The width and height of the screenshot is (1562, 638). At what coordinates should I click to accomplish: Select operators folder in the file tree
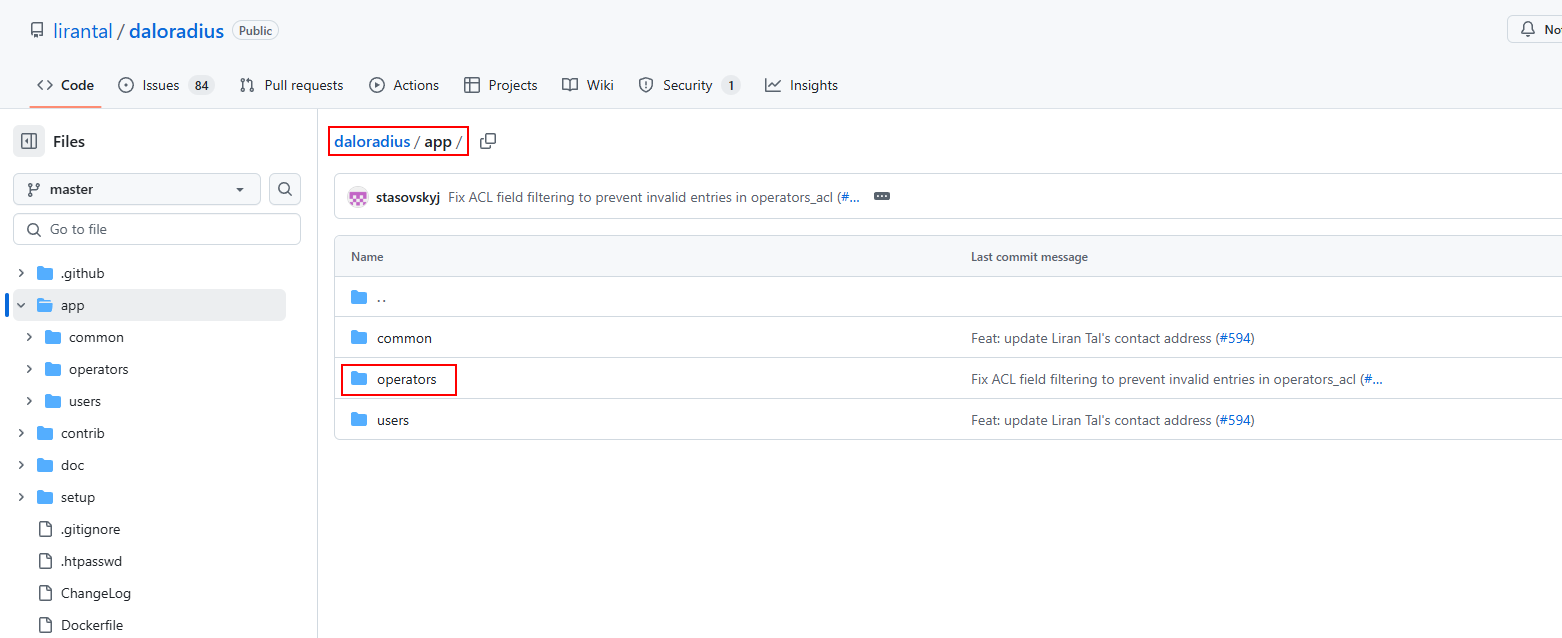click(x=99, y=369)
